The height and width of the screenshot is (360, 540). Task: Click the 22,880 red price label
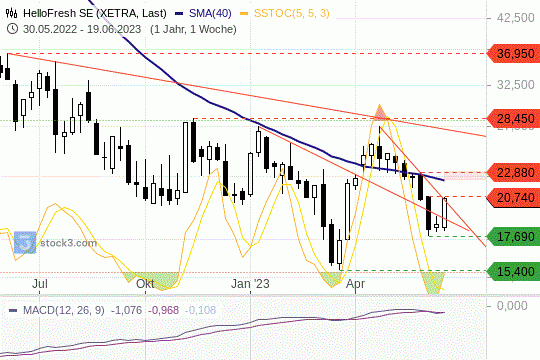[513, 173]
